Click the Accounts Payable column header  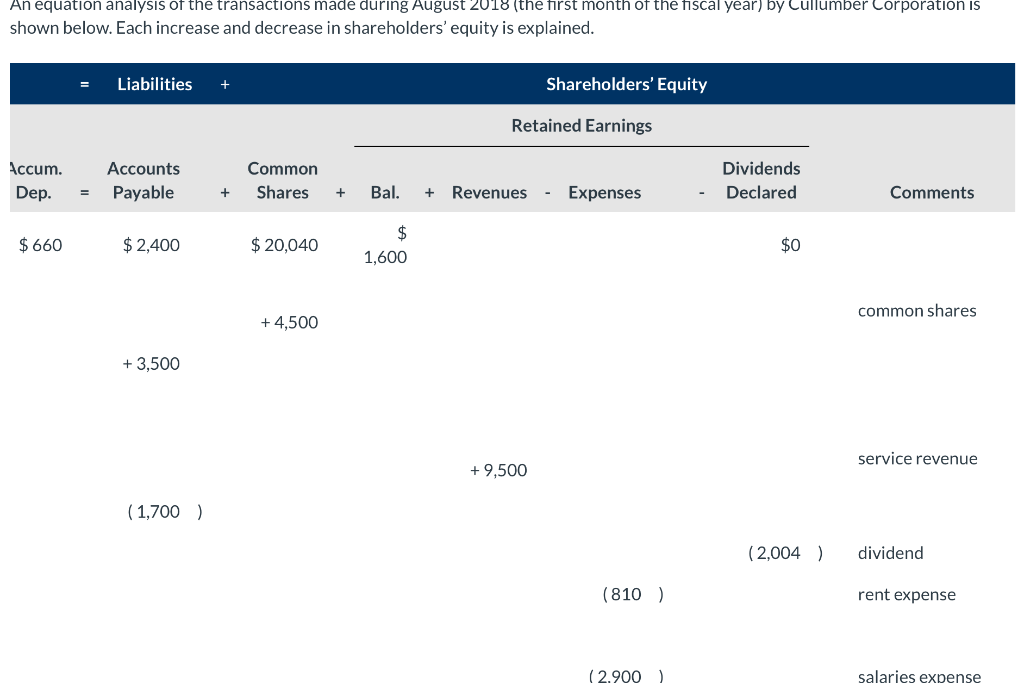(143, 180)
